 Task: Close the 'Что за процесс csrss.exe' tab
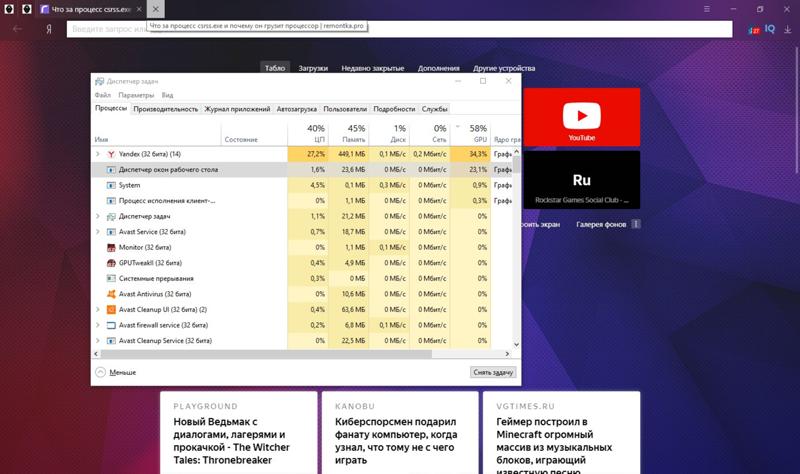point(139,9)
